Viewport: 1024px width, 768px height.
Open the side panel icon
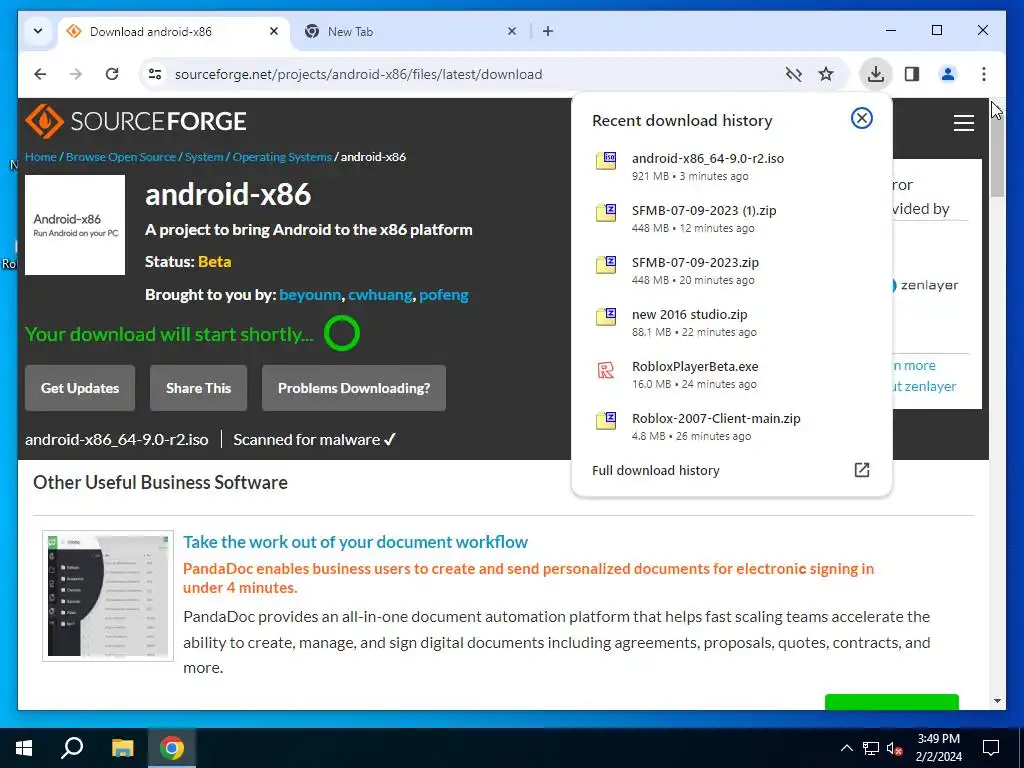(912, 74)
